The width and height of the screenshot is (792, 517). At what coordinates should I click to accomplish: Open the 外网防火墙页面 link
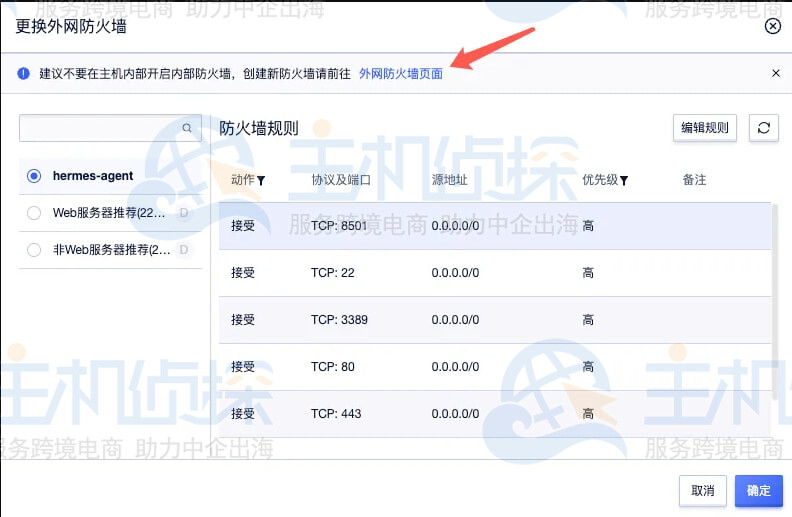[x=401, y=74]
